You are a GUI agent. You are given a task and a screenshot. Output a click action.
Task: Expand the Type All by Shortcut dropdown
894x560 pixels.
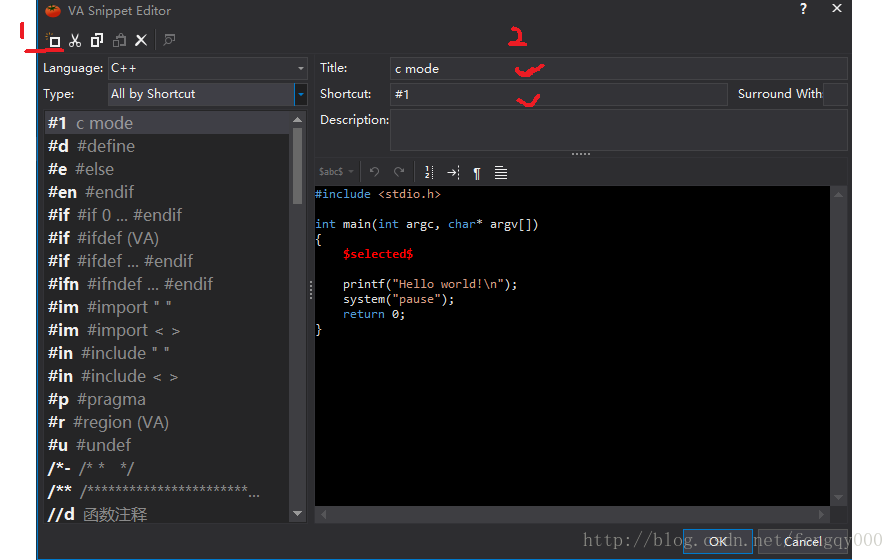(300, 94)
